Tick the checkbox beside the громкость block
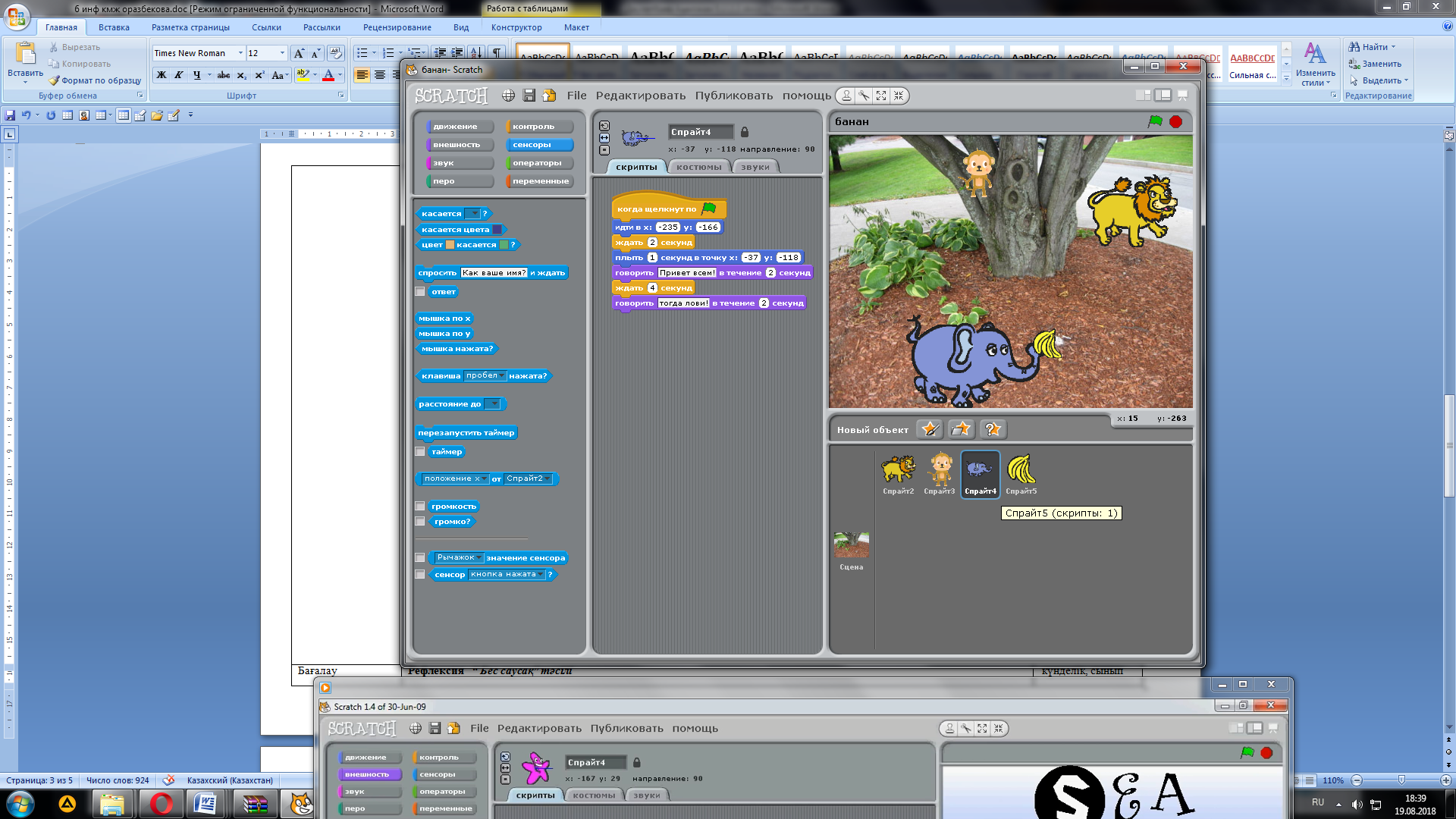 420,507
